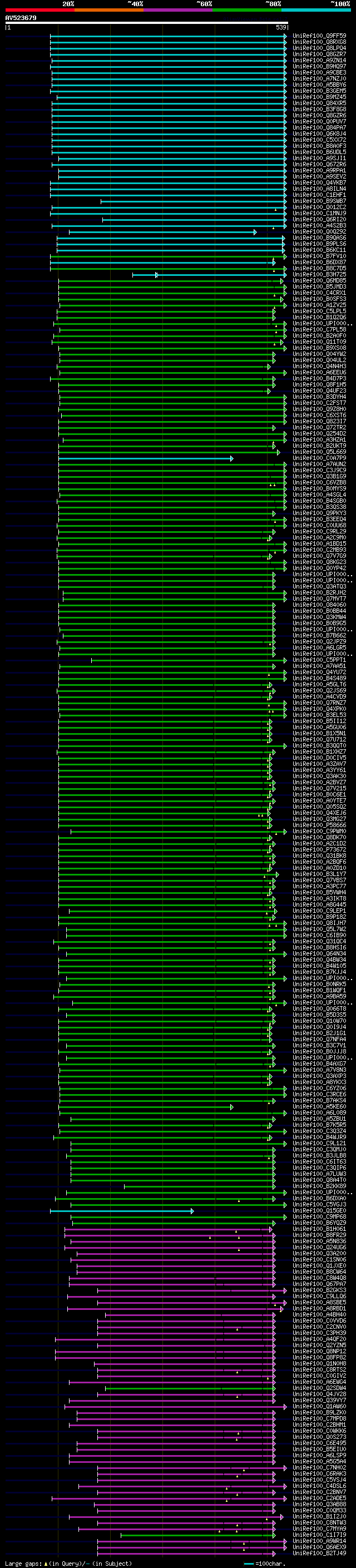Select the UniRef100_B9P182 label

319,917
